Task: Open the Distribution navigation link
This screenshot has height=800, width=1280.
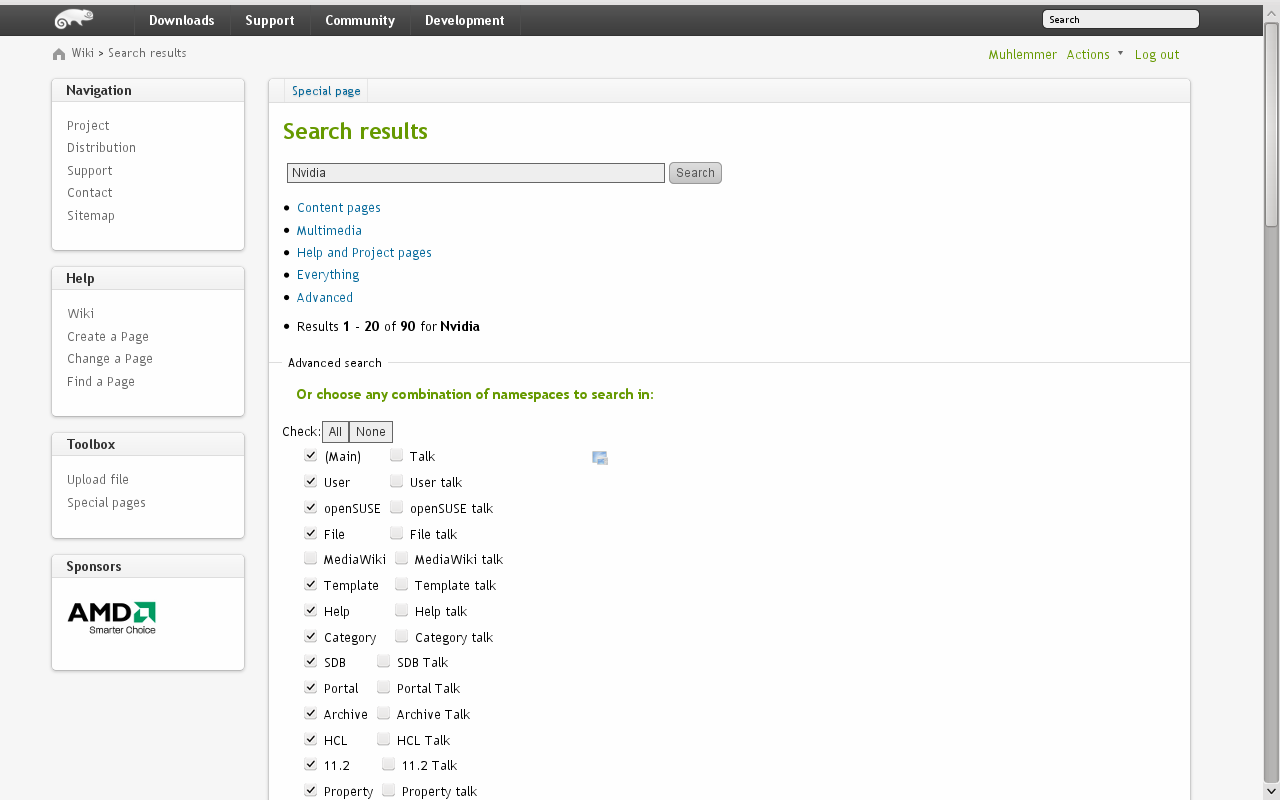Action: coord(101,148)
